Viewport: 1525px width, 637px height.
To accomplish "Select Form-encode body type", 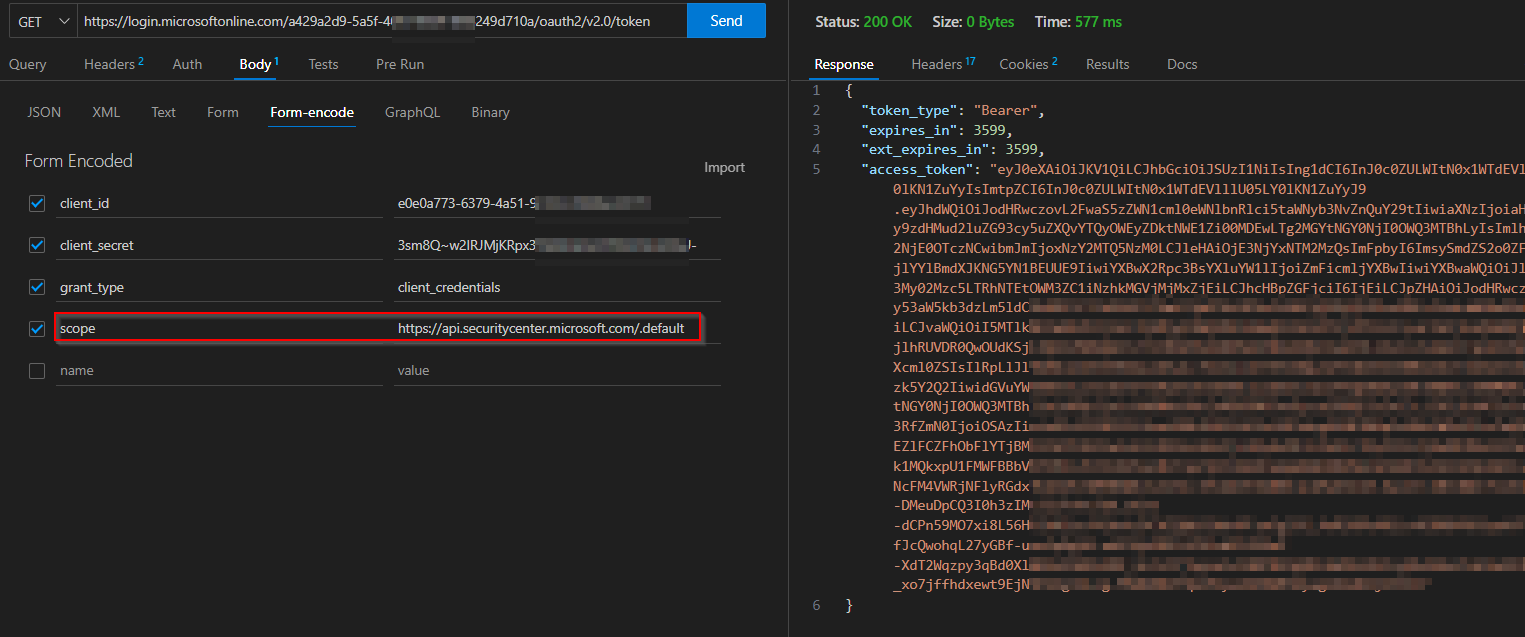I will click(312, 112).
